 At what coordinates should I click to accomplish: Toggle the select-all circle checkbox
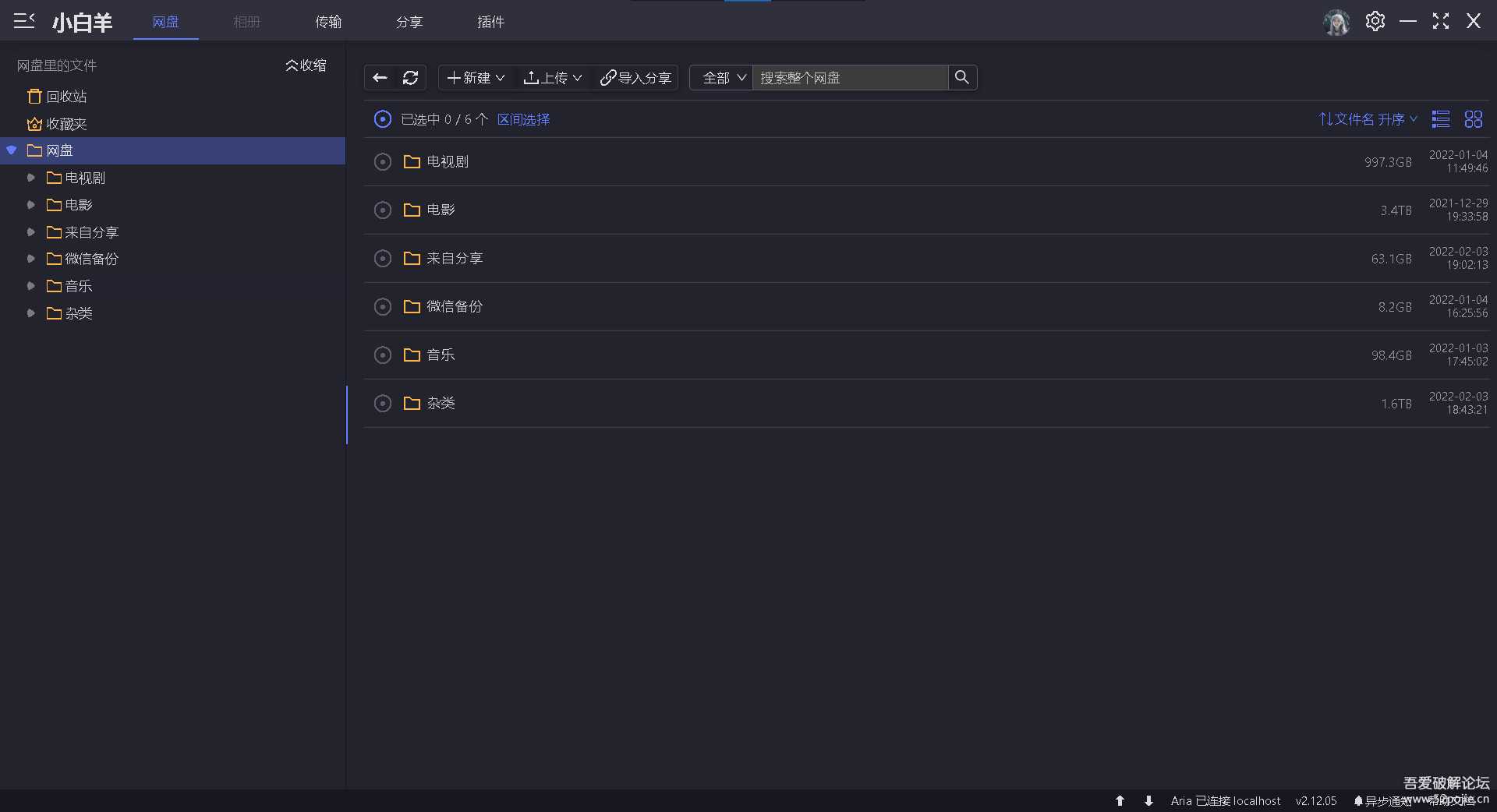coord(383,119)
